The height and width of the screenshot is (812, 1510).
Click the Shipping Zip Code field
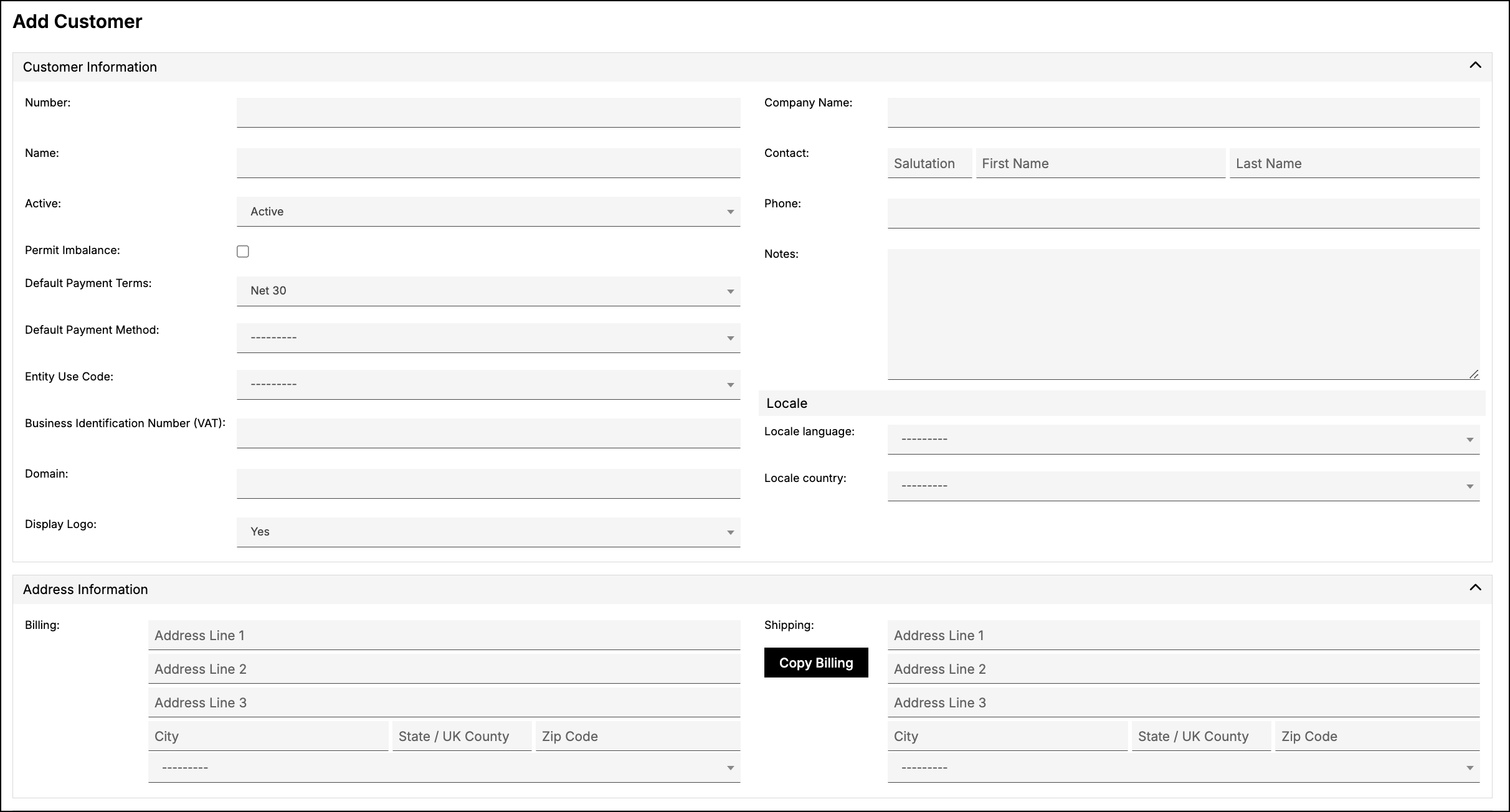click(x=1377, y=736)
